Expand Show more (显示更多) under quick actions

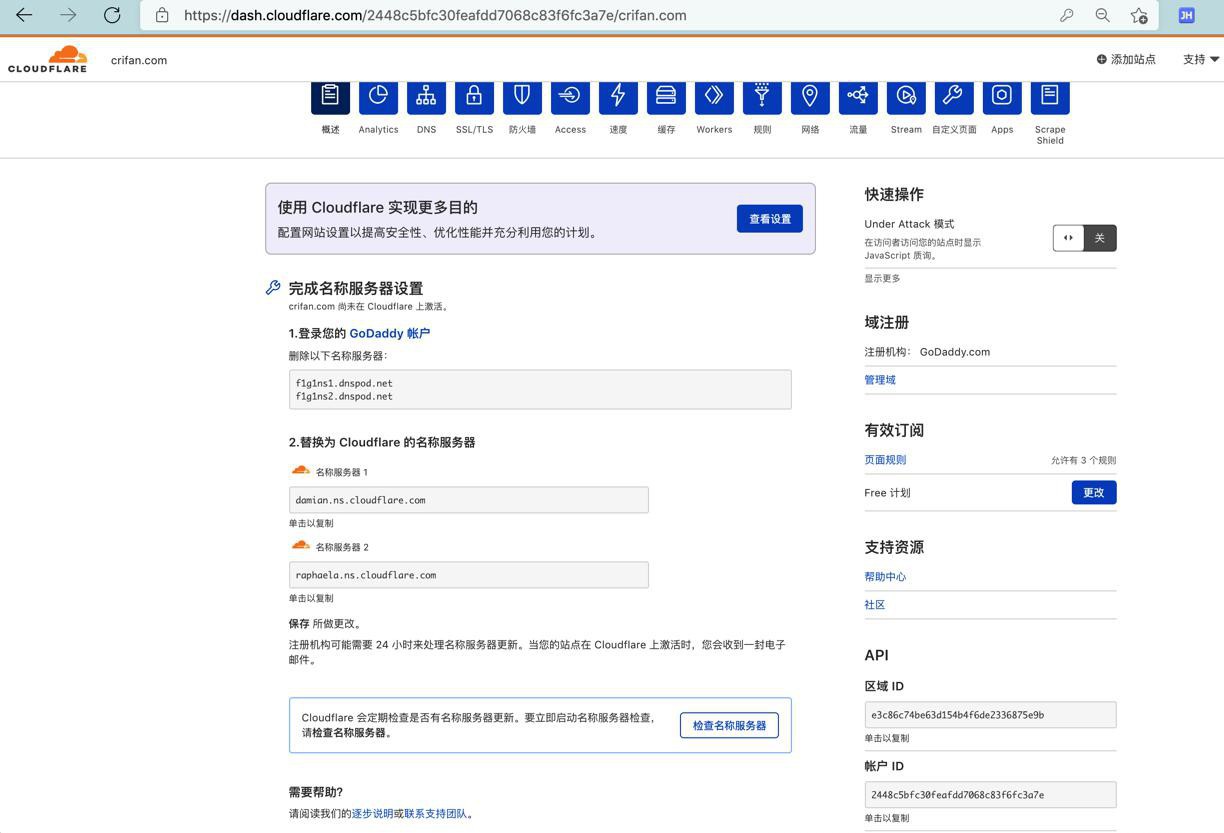point(882,278)
